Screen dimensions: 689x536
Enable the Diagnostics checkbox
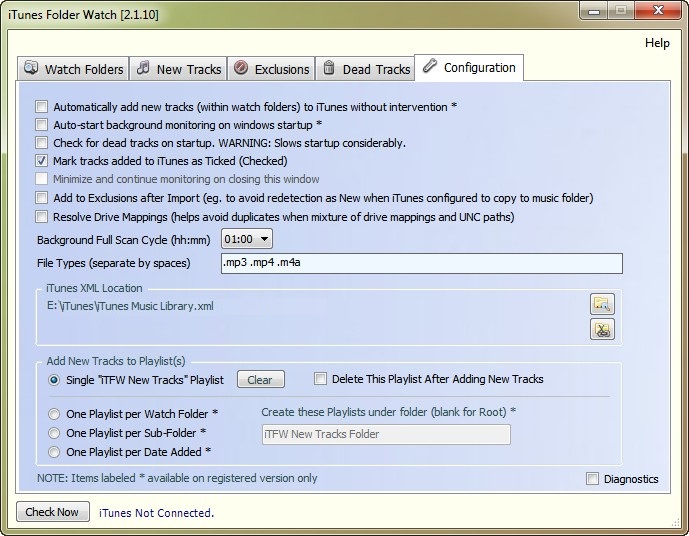pos(592,478)
